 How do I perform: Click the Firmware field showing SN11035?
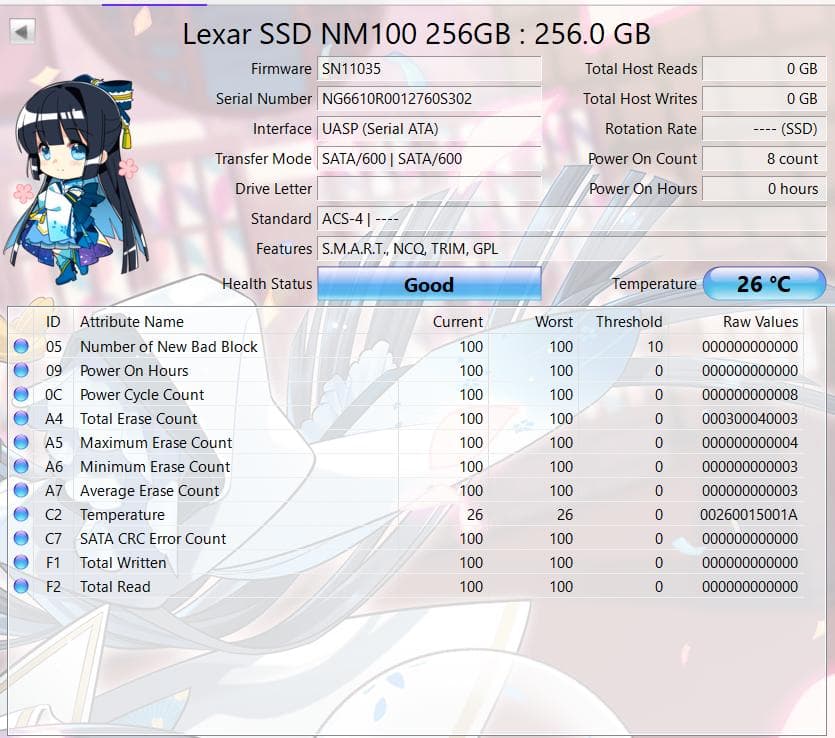[x=430, y=69]
